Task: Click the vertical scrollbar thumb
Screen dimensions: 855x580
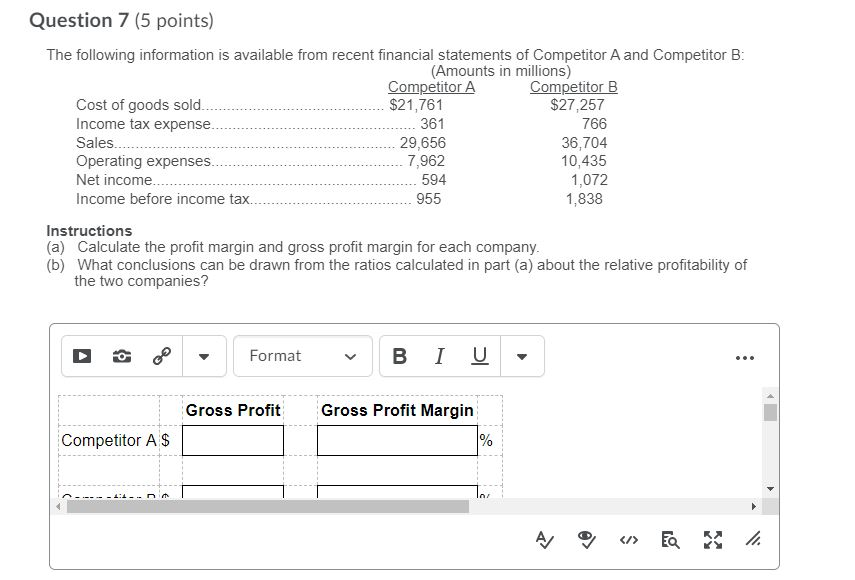Action: (x=770, y=413)
